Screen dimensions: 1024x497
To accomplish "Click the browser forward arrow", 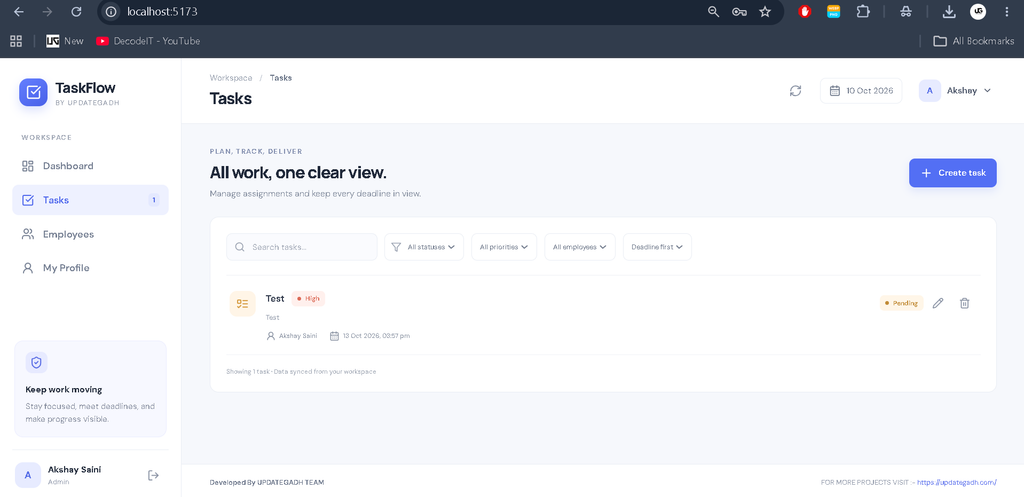I will (47, 12).
